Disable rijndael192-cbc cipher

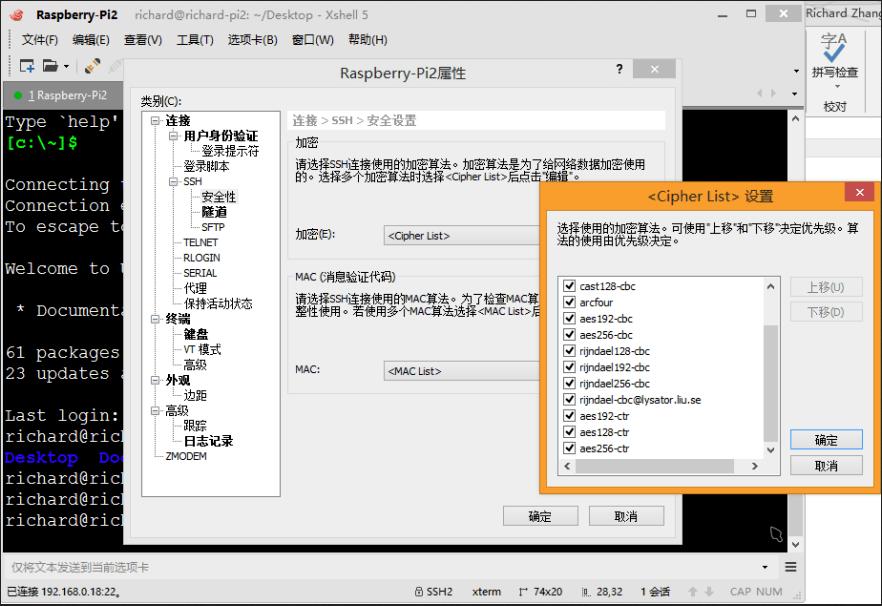[569, 367]
